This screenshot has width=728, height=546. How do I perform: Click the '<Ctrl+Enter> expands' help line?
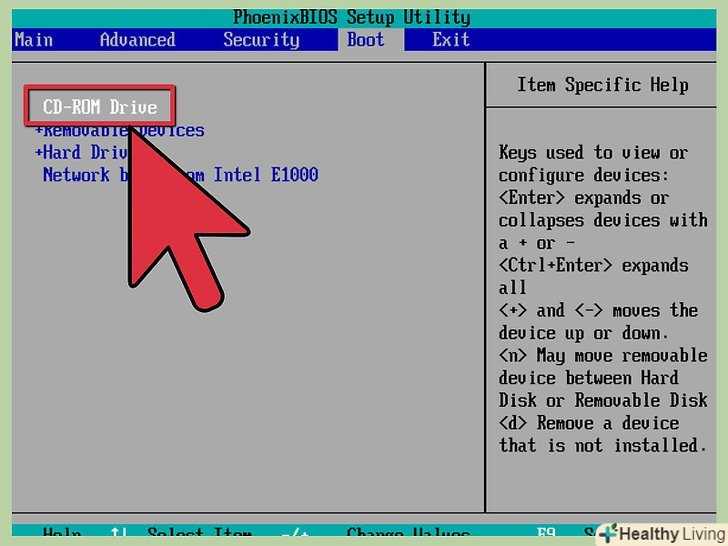pyautogui.click(x=593, y=266)
